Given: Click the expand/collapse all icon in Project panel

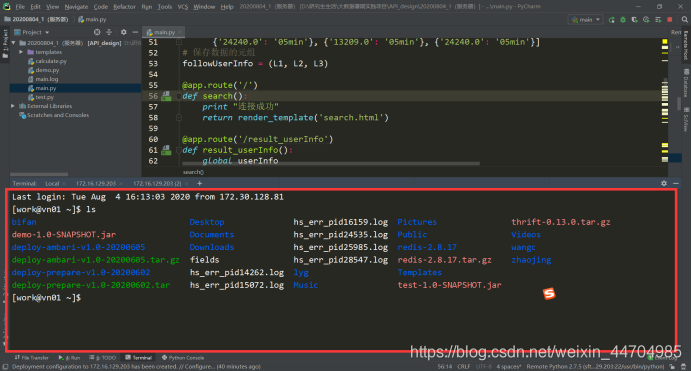Looking at the screenshot, I should pyautogui.click(x=109, y=32).
